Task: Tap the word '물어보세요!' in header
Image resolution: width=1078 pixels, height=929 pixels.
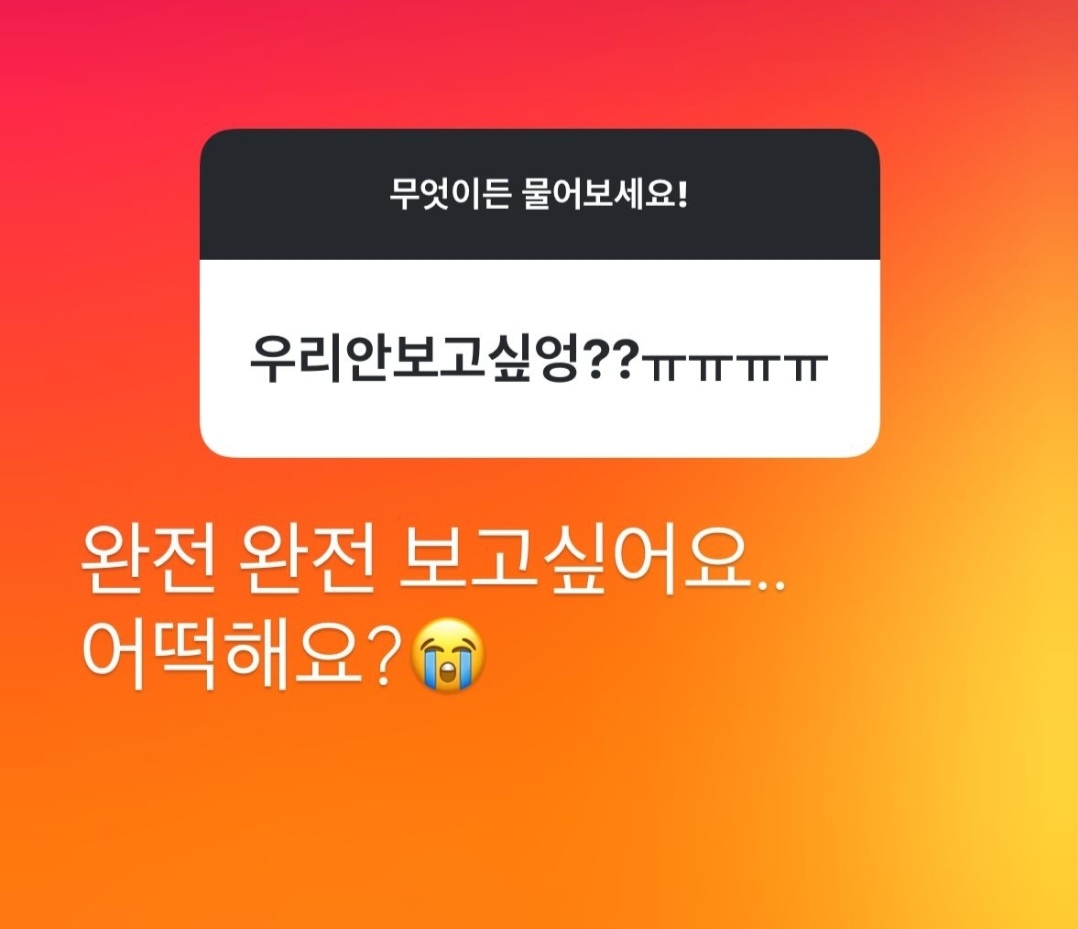Action: point(606,195)
